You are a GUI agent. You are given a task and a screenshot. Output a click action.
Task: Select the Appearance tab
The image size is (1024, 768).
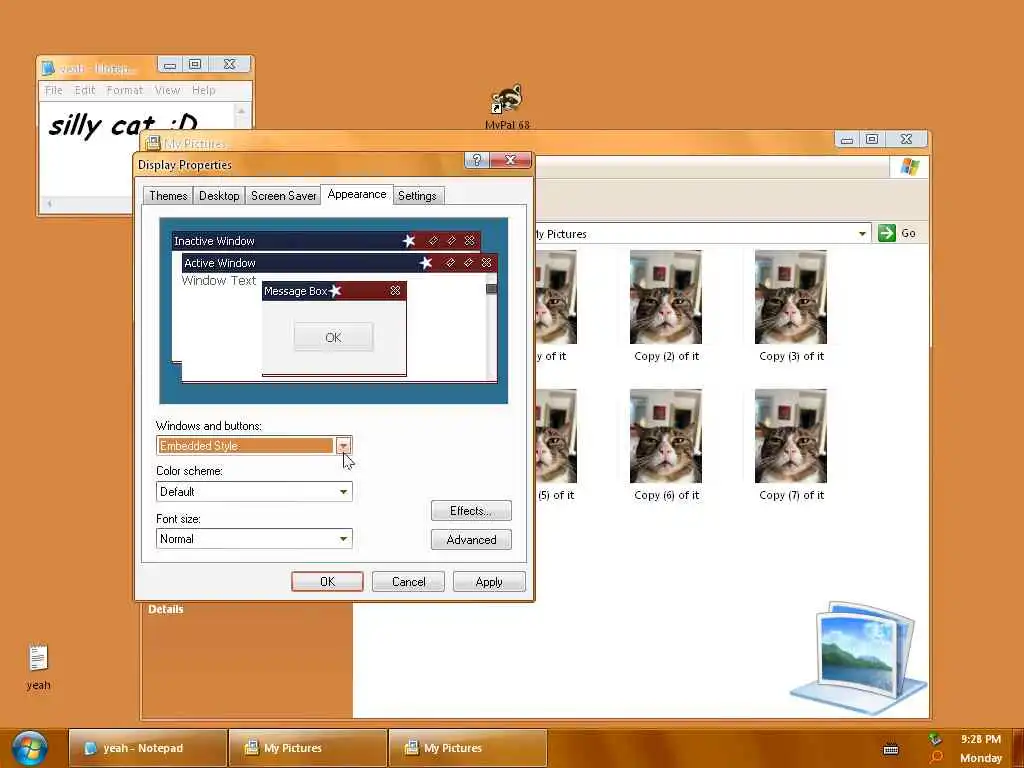357,195
